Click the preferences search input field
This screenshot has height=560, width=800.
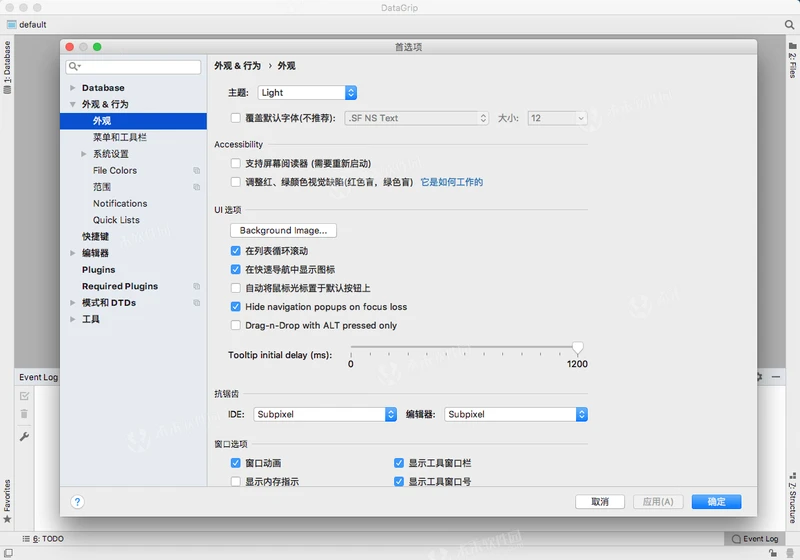click(133, 67)
